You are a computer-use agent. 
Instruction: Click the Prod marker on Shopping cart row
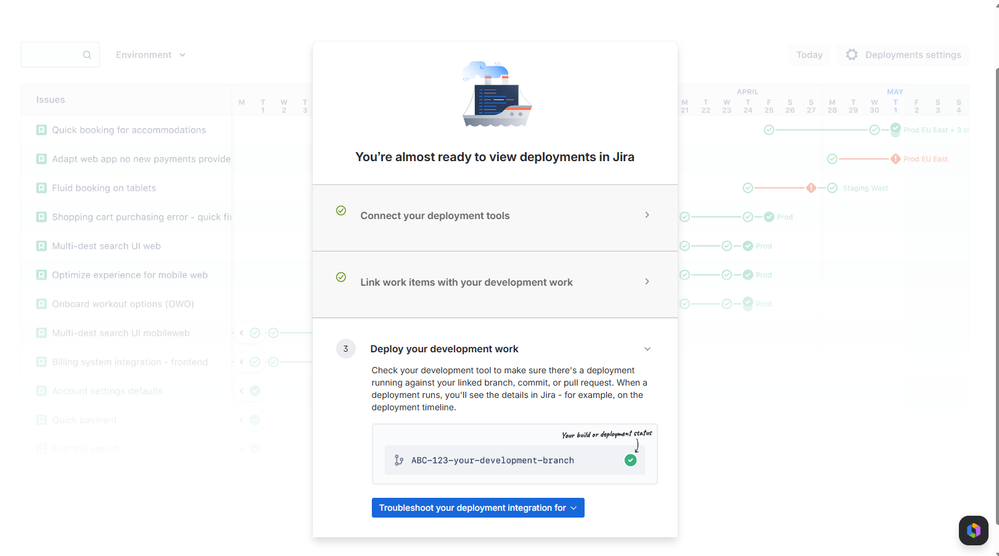click(769, 217)
